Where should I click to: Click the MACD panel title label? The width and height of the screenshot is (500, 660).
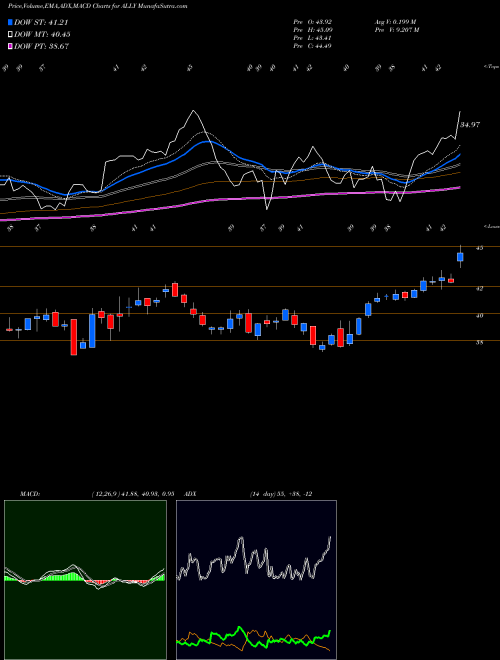tap(29, 494)
